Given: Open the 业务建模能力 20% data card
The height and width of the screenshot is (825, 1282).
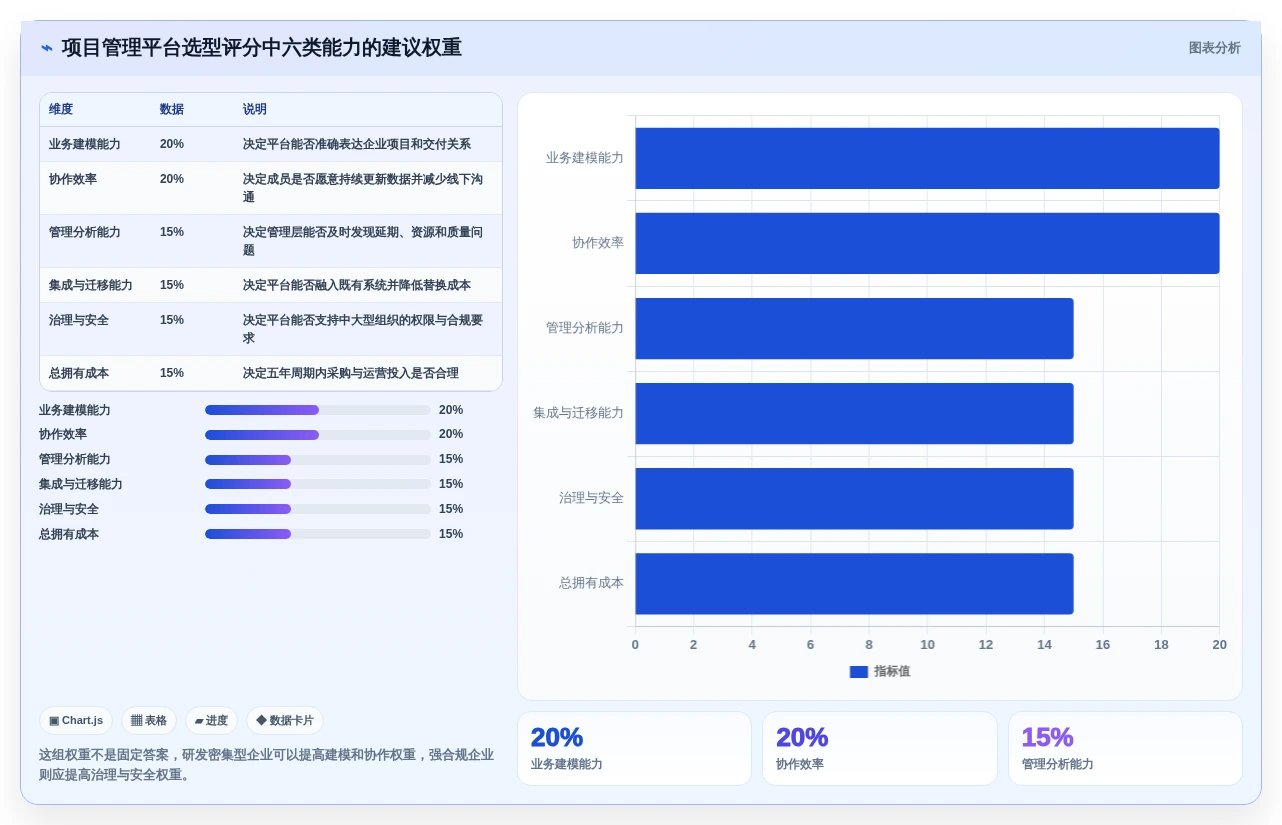Looking at the screenshot, I should 634,748.
